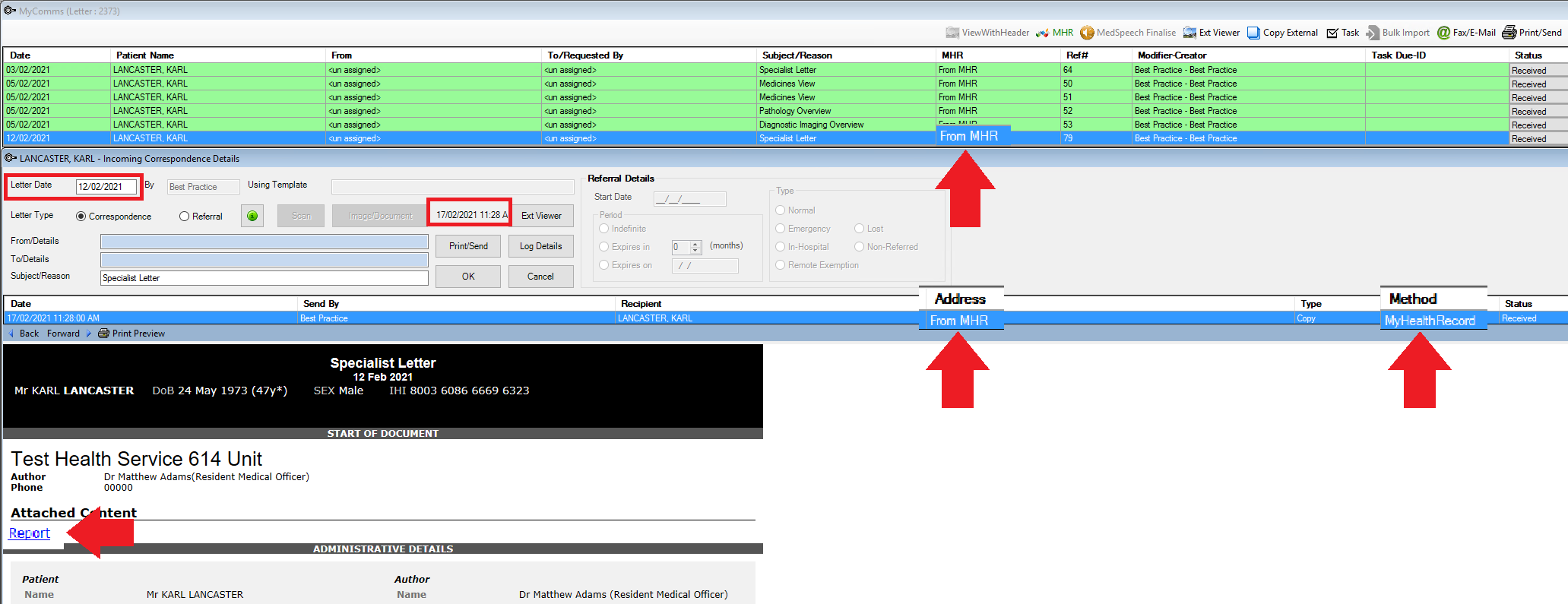Select the Correspondence letter type radio

tap(81, 217)
